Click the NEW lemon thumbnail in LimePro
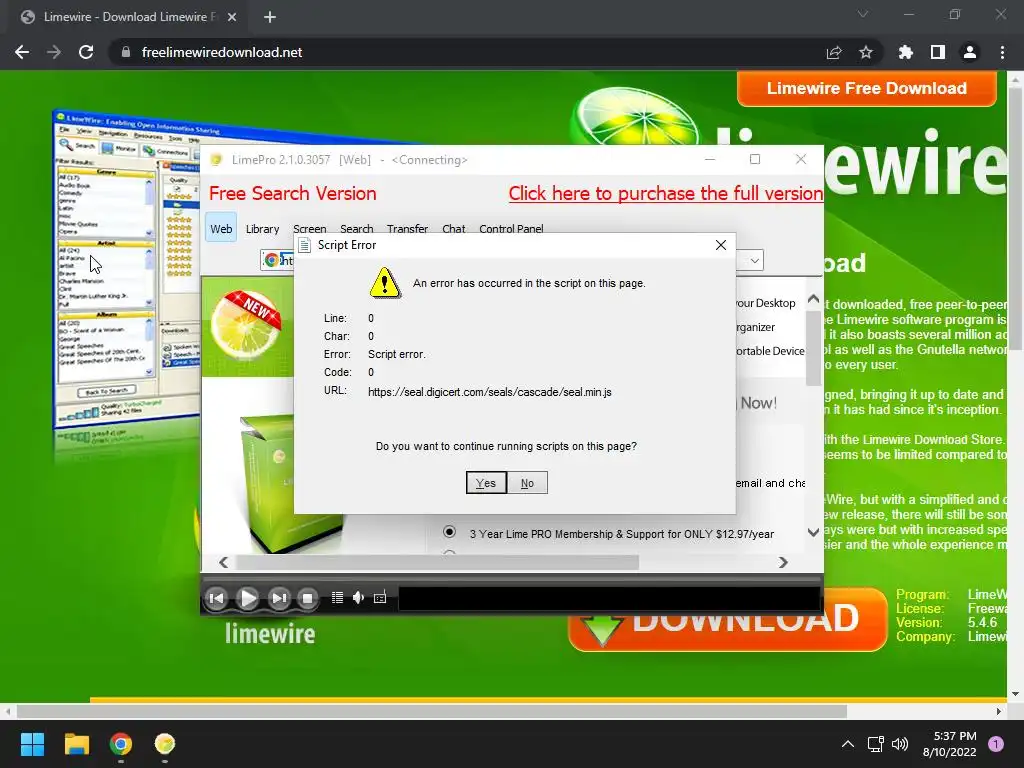 point(248,326)
